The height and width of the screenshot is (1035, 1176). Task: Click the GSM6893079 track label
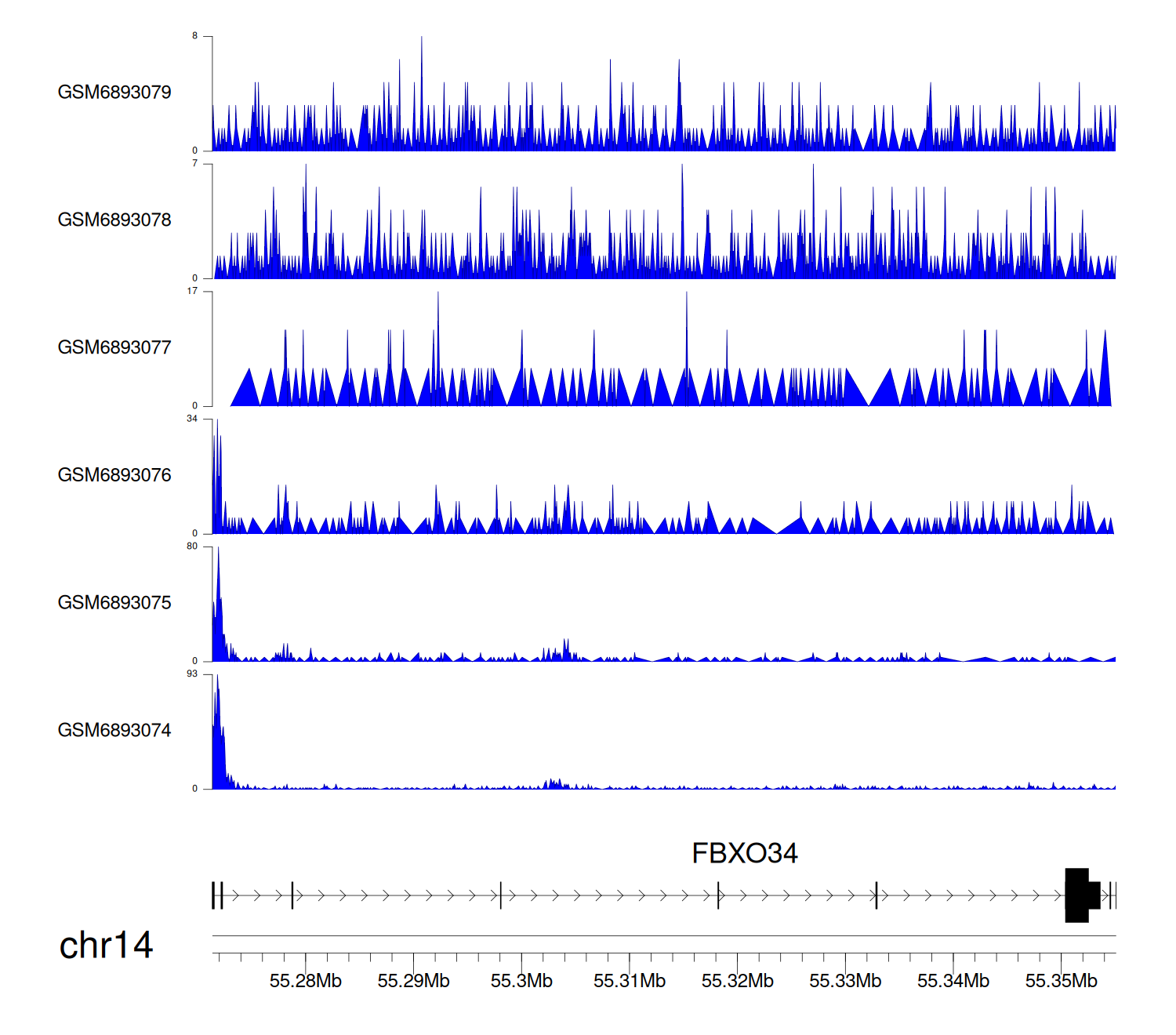pos(114,93)
